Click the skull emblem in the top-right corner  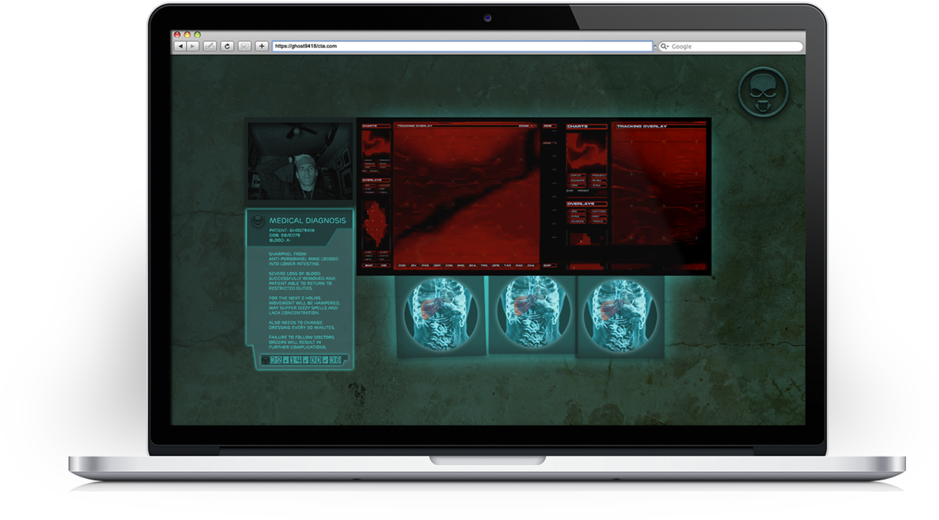762,92
